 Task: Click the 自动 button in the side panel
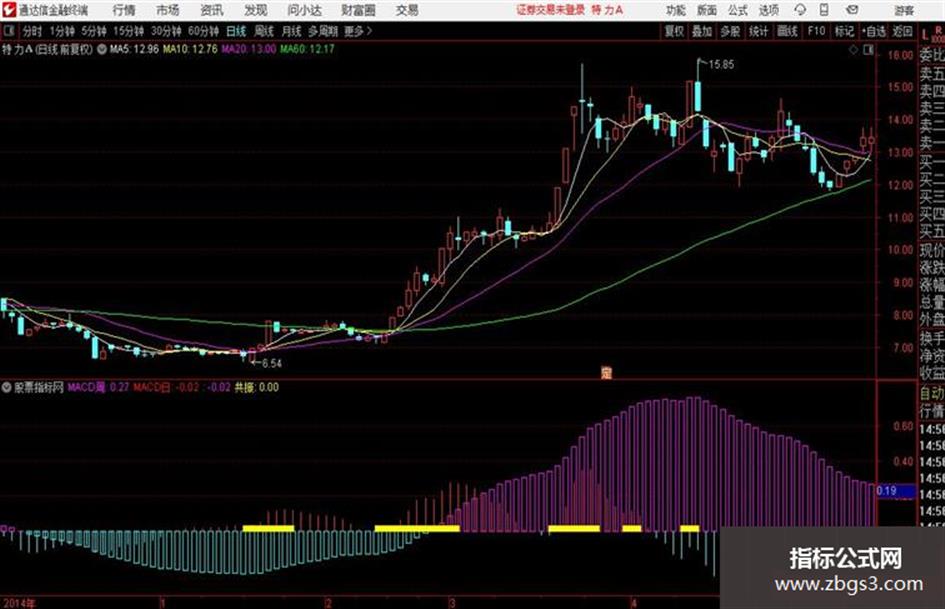tap(932, 394)
